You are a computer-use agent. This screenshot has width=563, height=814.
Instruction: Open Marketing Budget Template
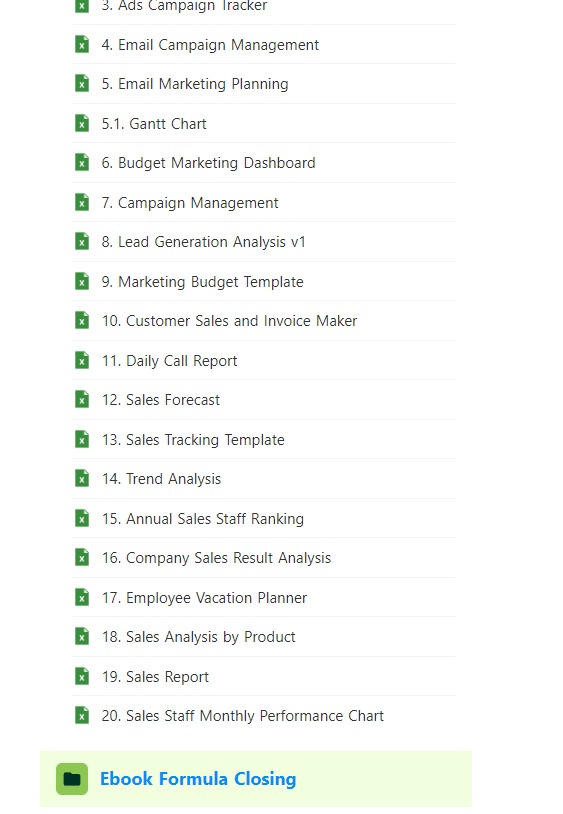(202, 281)
